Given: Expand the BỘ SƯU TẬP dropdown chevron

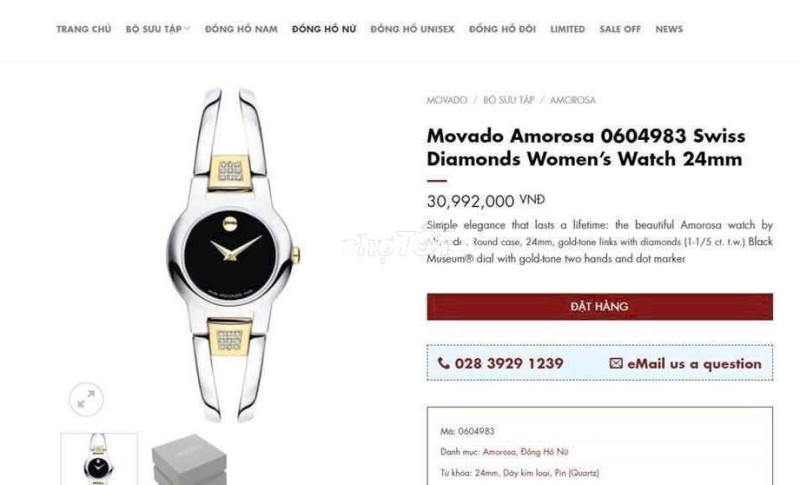Looking at the screenshot, I should (187, 29).
